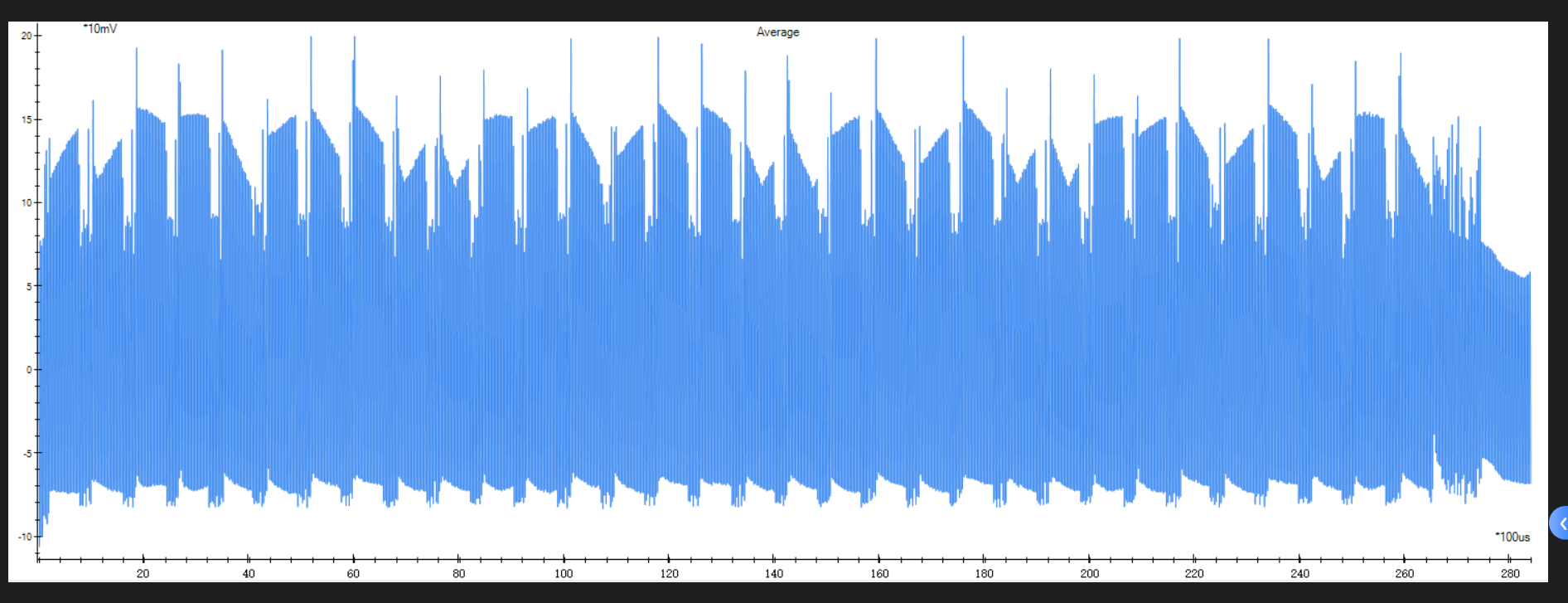Click the 20 label on the voltage axis

[26, 36]
